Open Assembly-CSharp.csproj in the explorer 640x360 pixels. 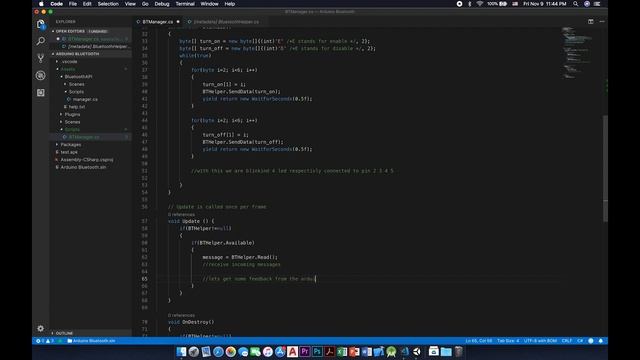87,160
